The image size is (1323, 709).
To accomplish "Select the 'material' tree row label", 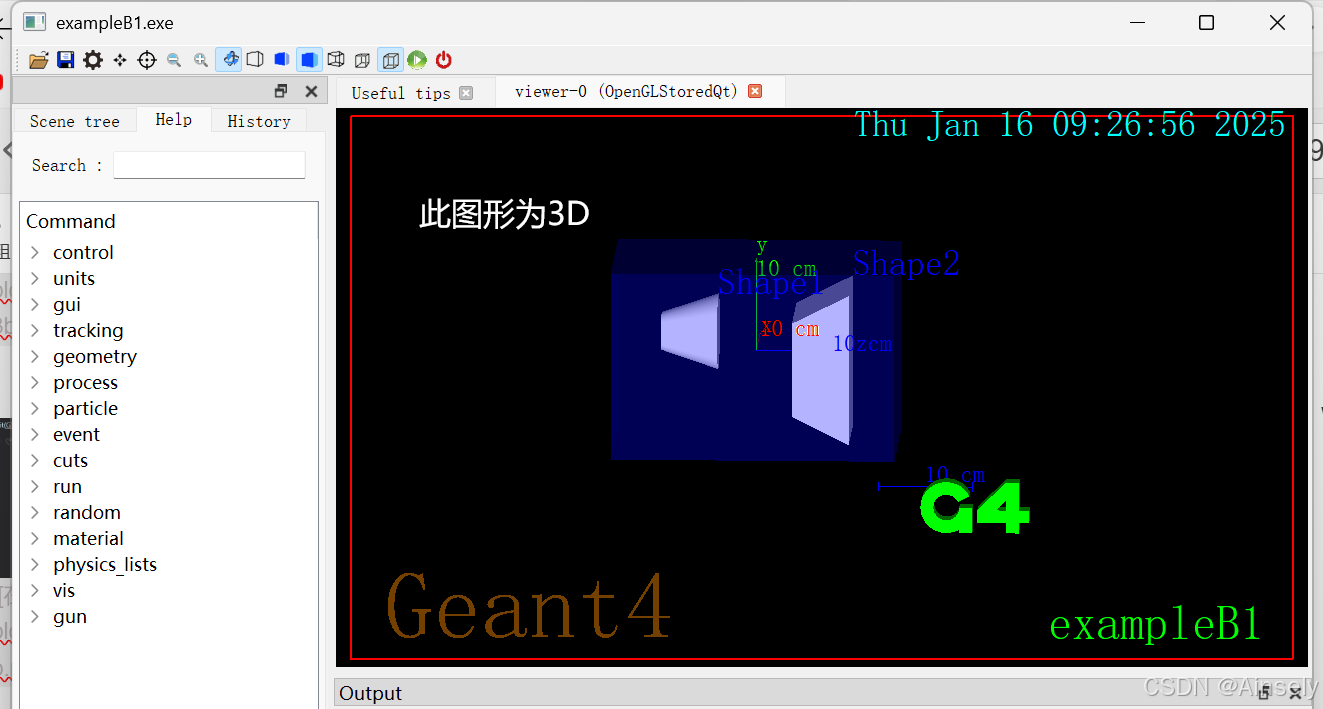I will point(88,538).
